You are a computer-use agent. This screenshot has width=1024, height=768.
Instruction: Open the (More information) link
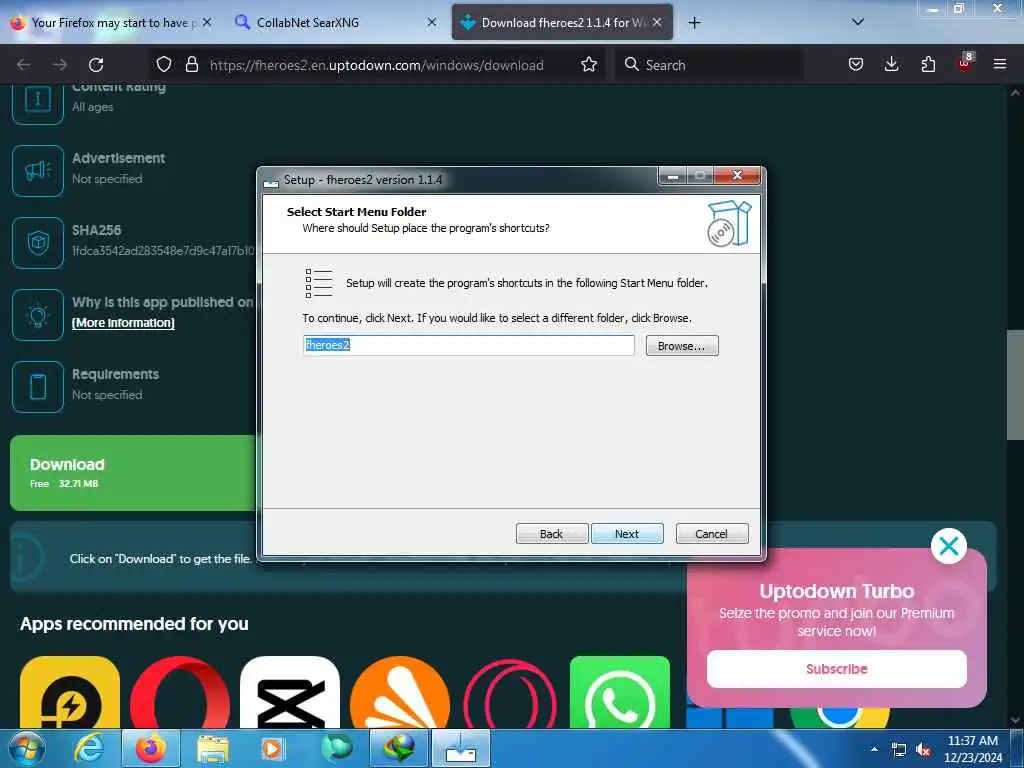(123, 323)
